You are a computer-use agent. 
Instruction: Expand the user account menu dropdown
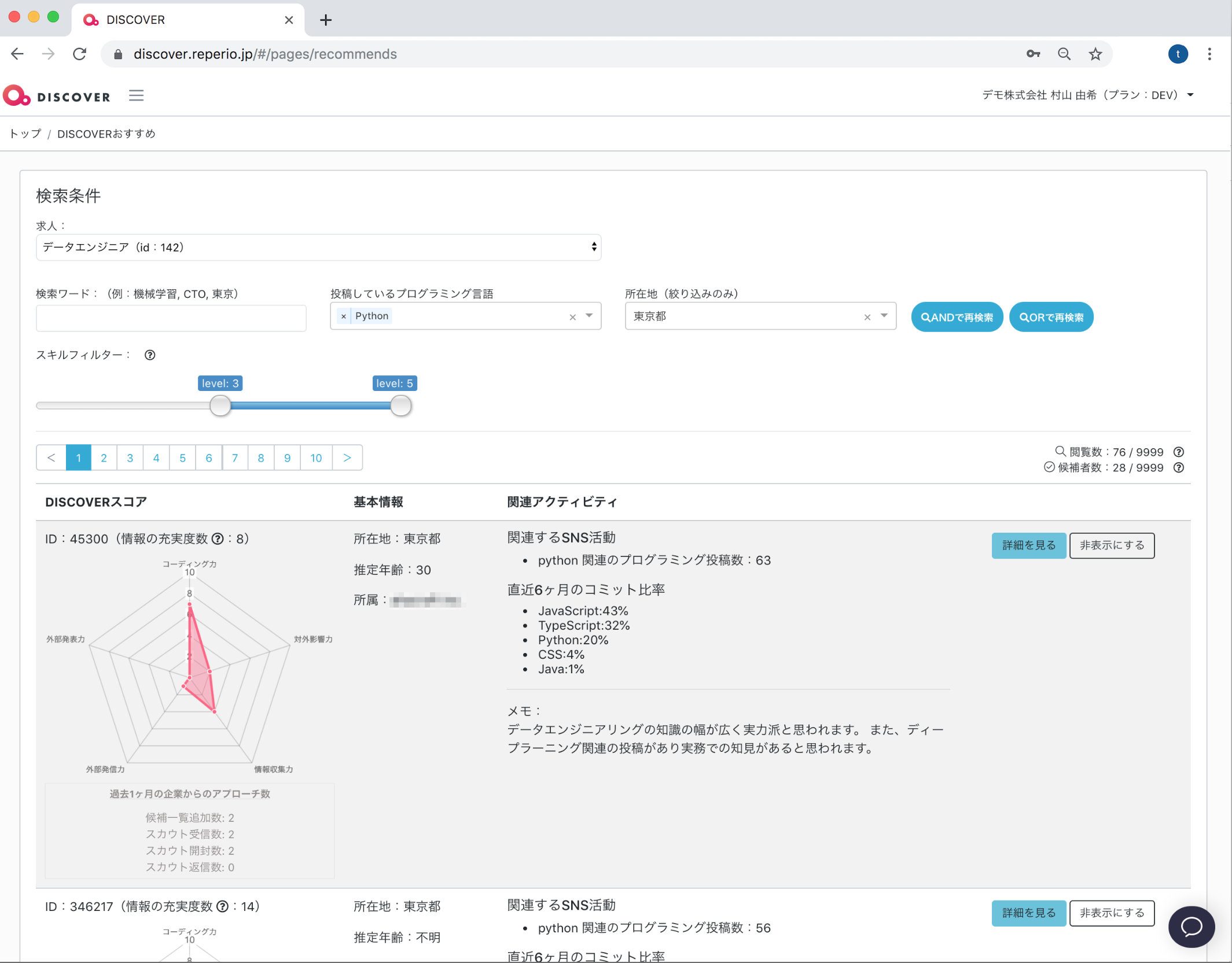click(1190, 95)
